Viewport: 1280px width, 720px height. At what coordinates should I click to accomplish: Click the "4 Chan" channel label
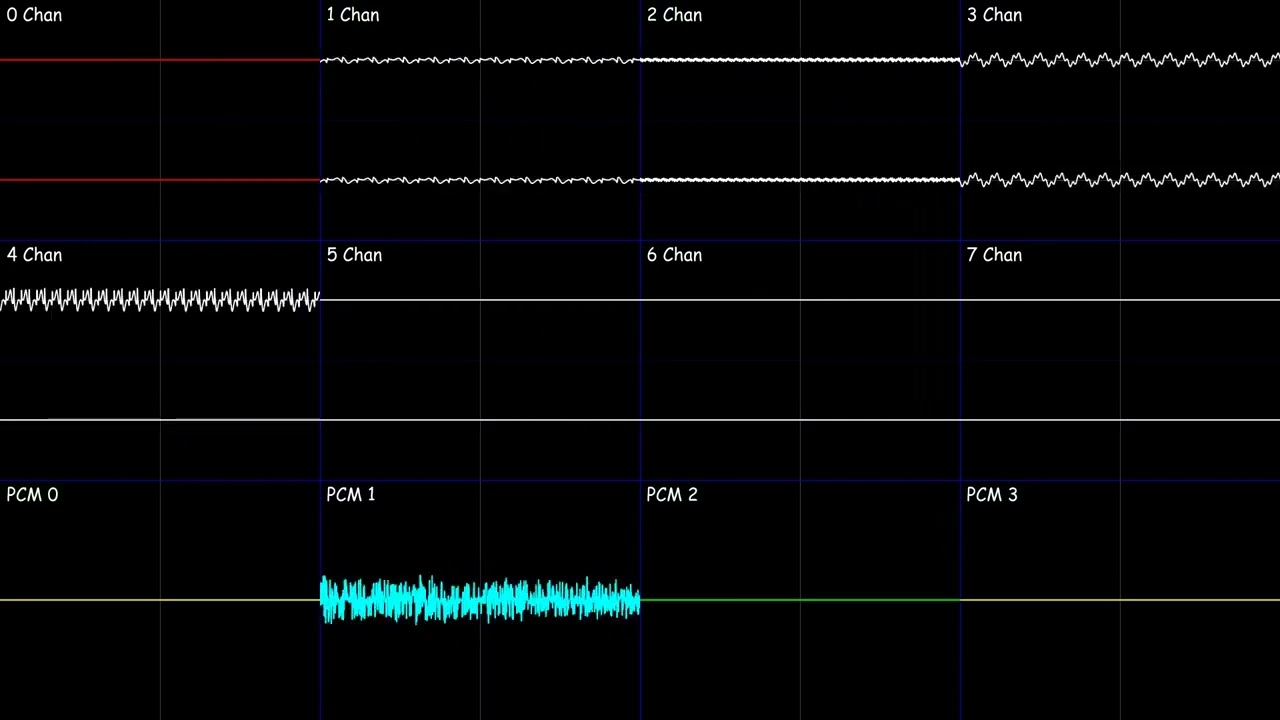(x=34, y=255)
